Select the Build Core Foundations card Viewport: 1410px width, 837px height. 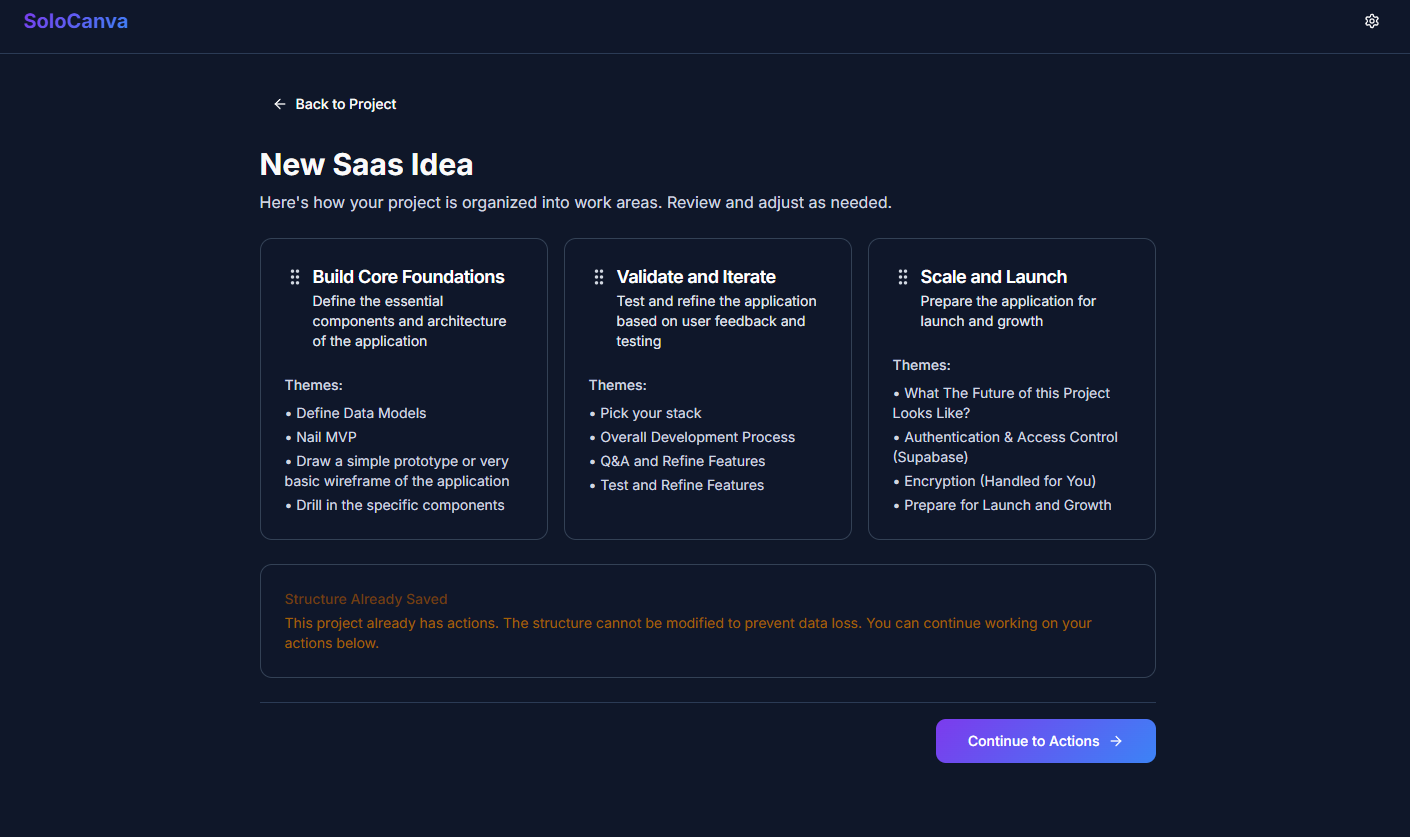coord(403,388)
